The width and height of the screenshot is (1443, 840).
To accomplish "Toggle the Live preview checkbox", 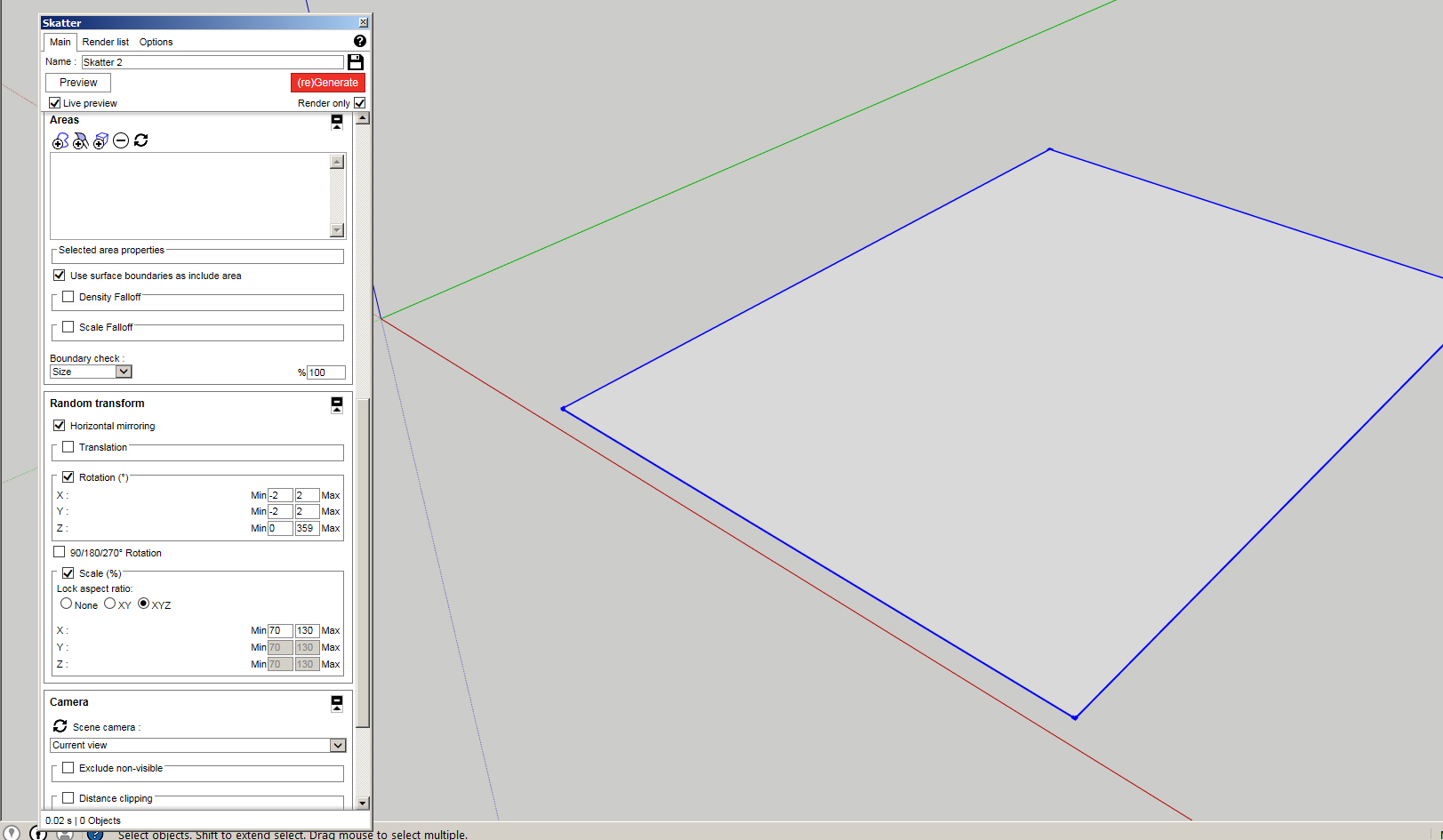I will click(55, 103).
